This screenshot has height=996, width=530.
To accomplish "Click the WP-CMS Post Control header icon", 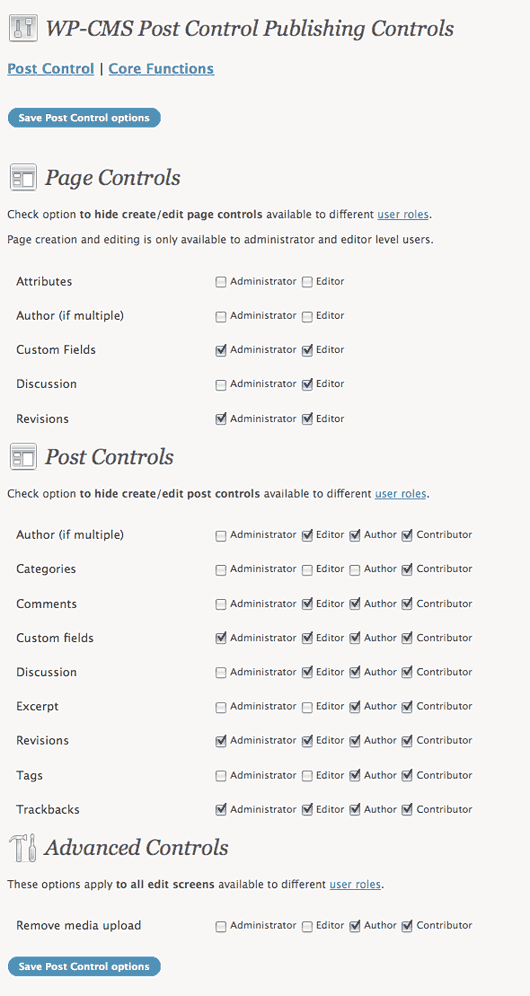I will [22, 29].
